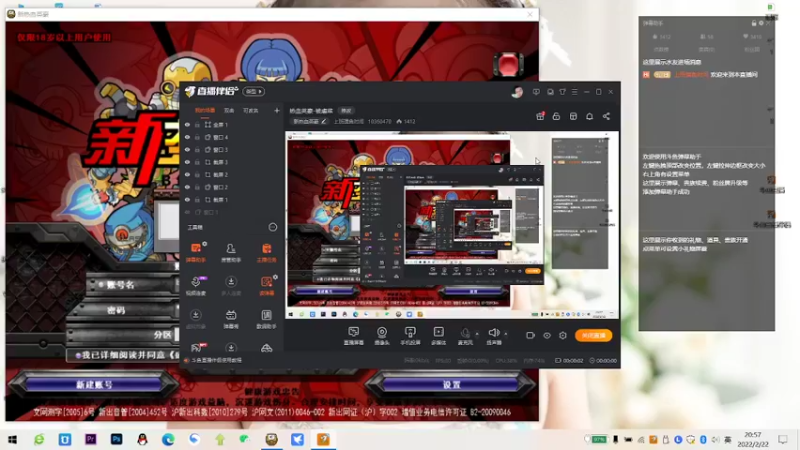Screen dimensions: 800x450
Task: Click the share icon in top toolbar
Action: (606, 116)
